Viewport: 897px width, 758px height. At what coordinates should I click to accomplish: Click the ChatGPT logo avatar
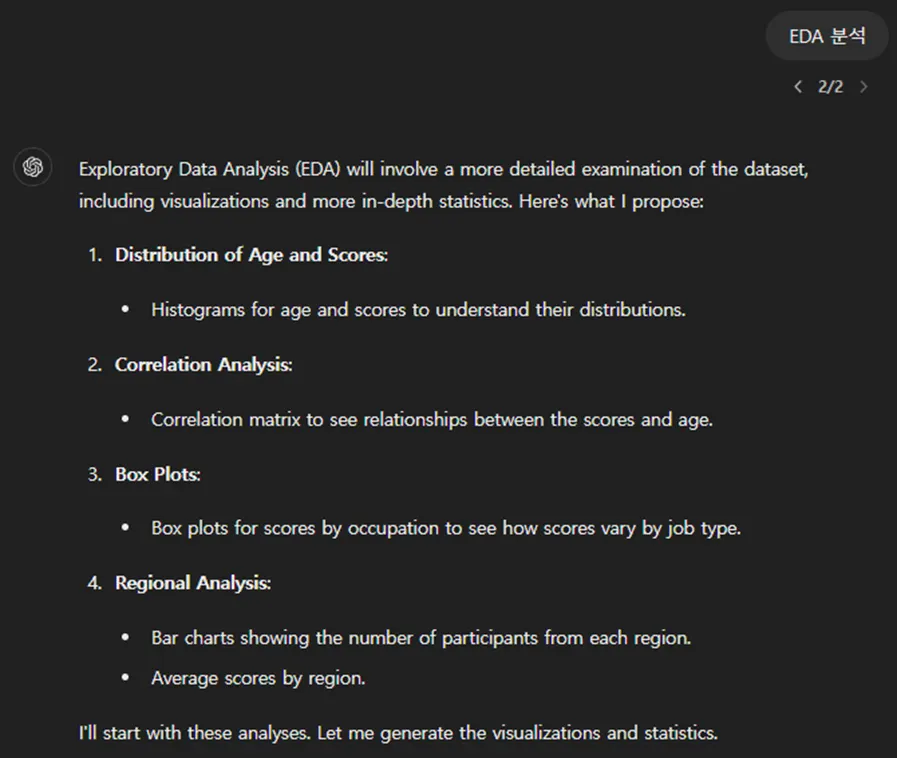pyautogui.click(x=33, y=167)
